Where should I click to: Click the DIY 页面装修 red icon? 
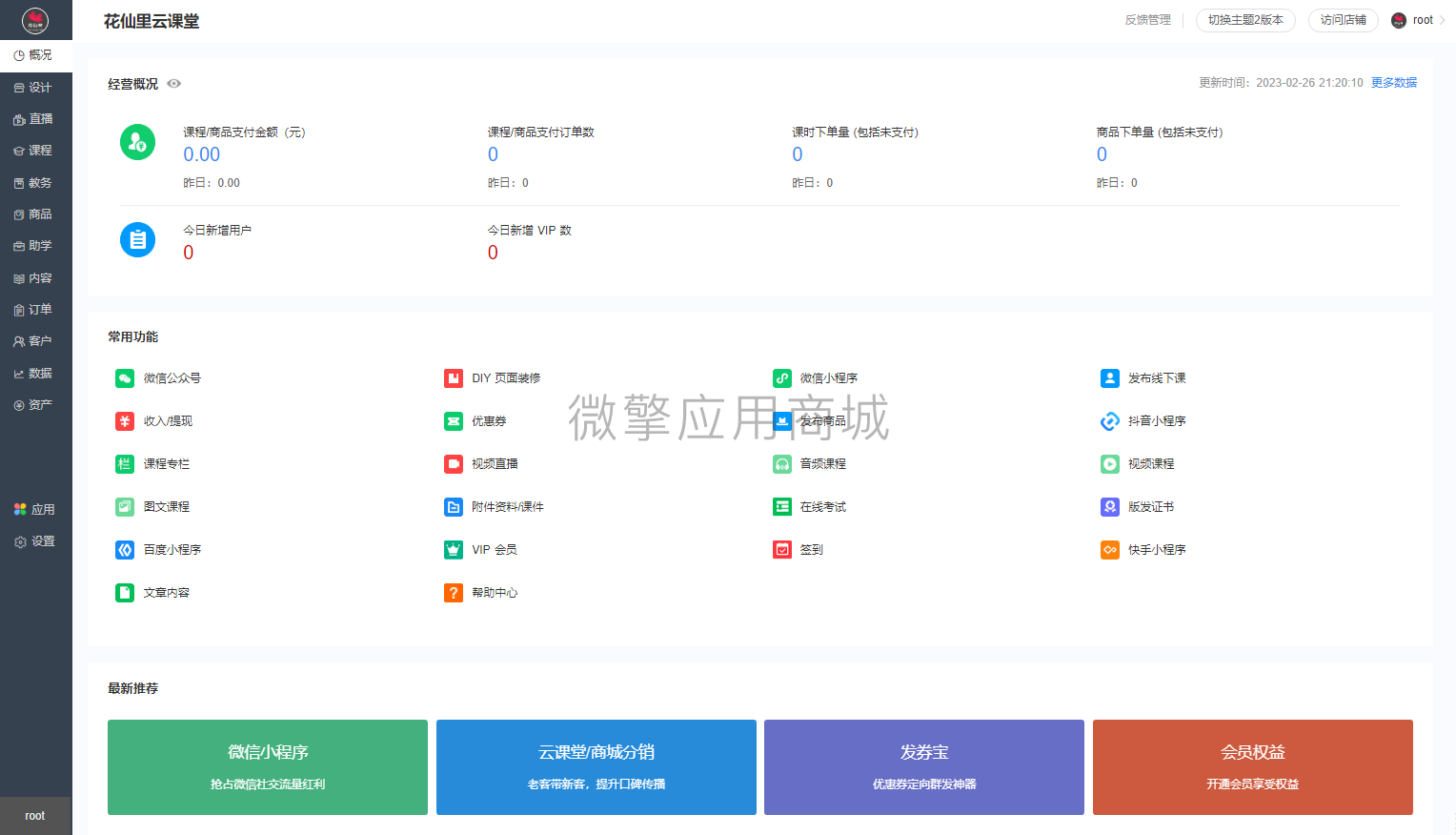[454, 378]
